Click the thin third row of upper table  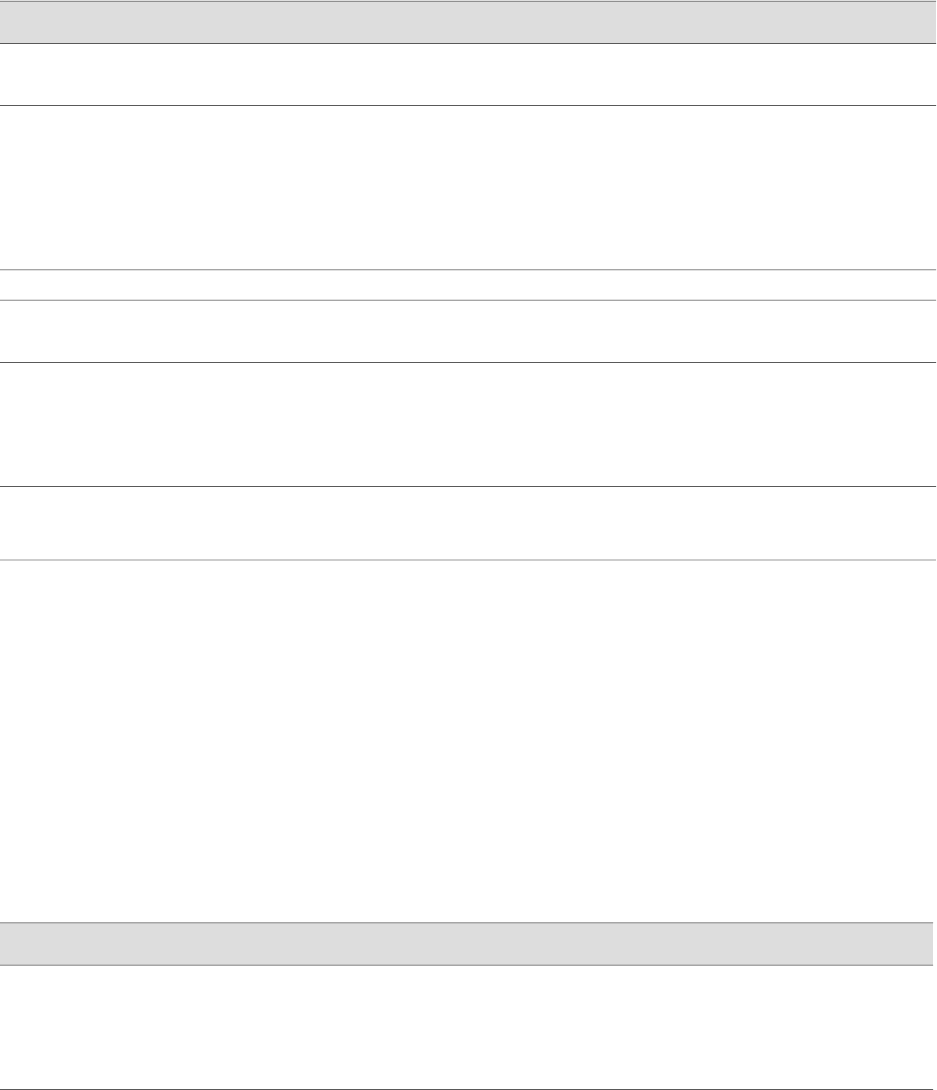coord(468,285)
